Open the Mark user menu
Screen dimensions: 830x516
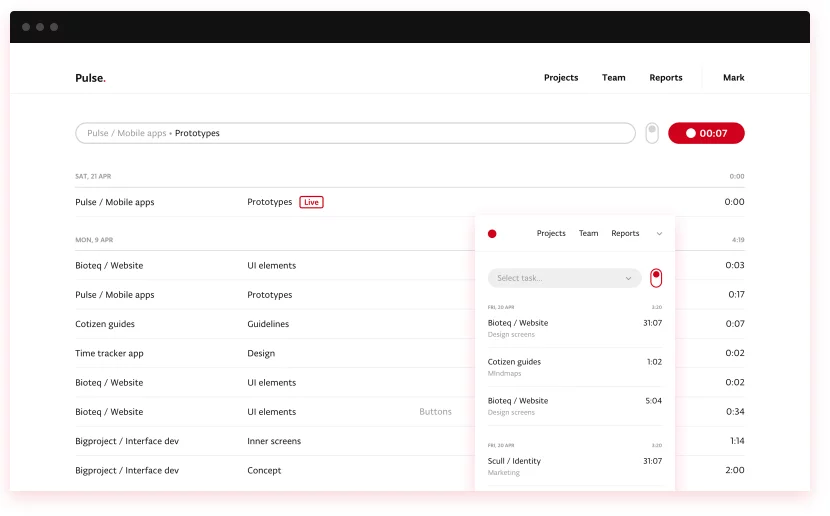(733, 78)
